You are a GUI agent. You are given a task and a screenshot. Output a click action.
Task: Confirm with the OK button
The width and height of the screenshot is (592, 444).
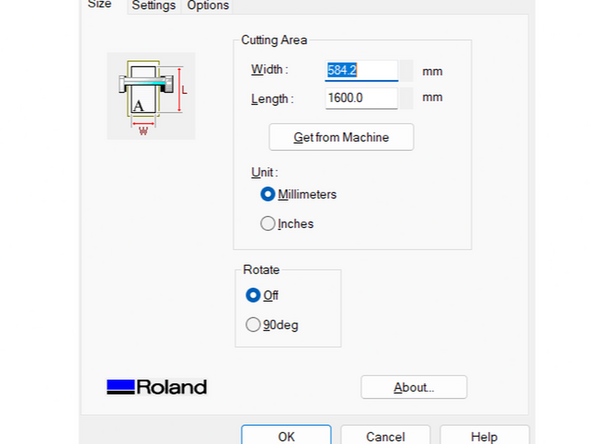coord(286,435)
